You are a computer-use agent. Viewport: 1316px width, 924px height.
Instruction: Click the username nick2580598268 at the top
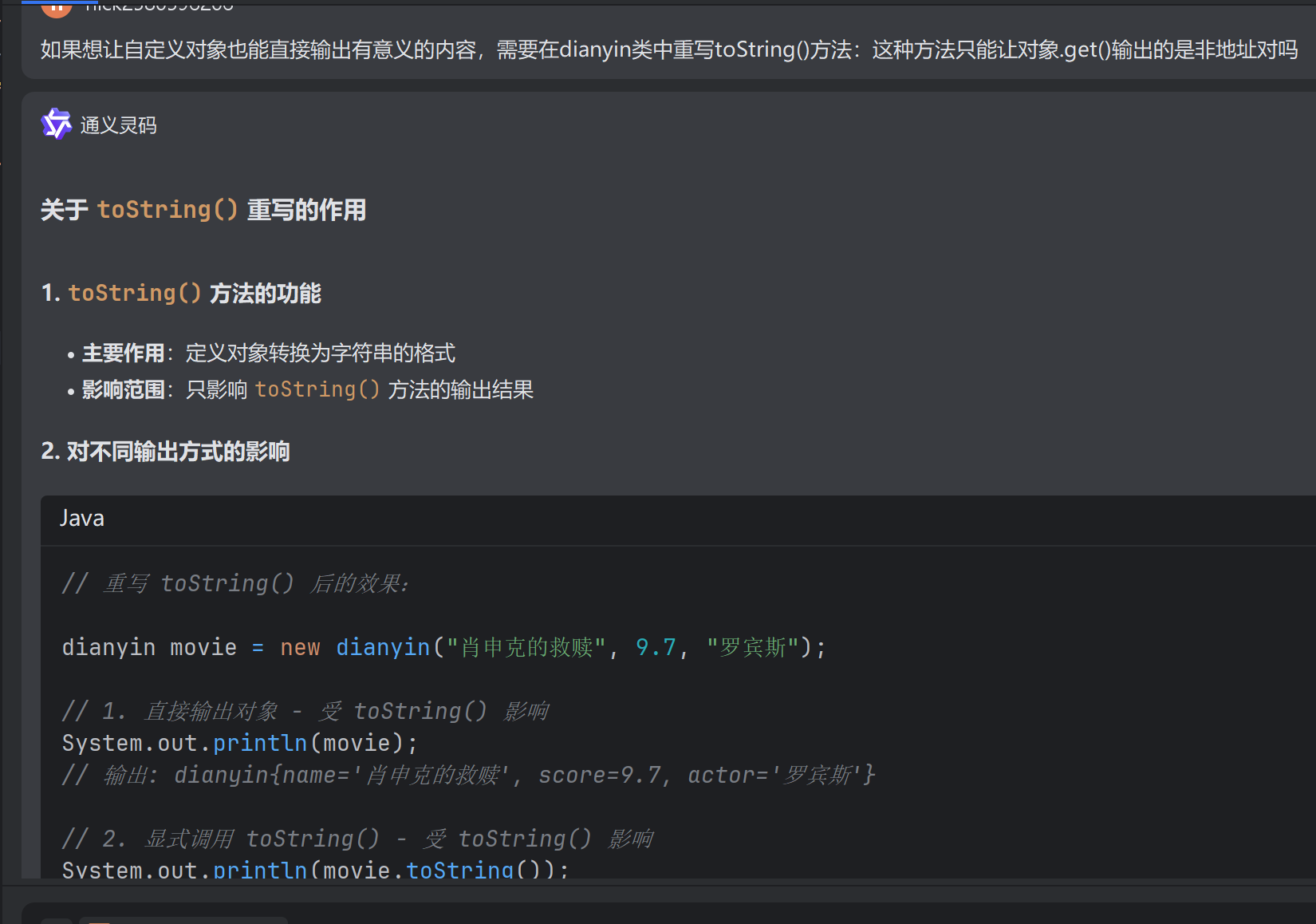(158, 6)
